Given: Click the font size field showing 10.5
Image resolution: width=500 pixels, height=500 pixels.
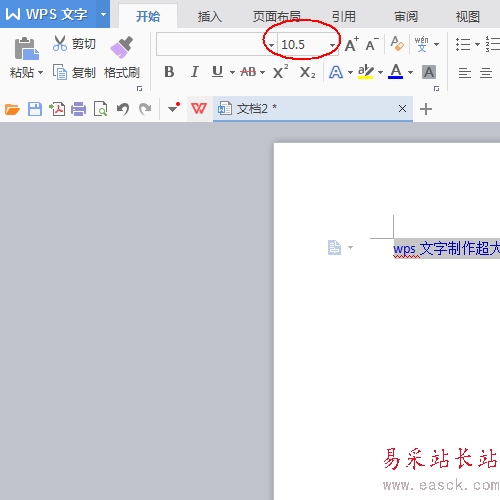Looking at the screenshot, I should [303, 44].
